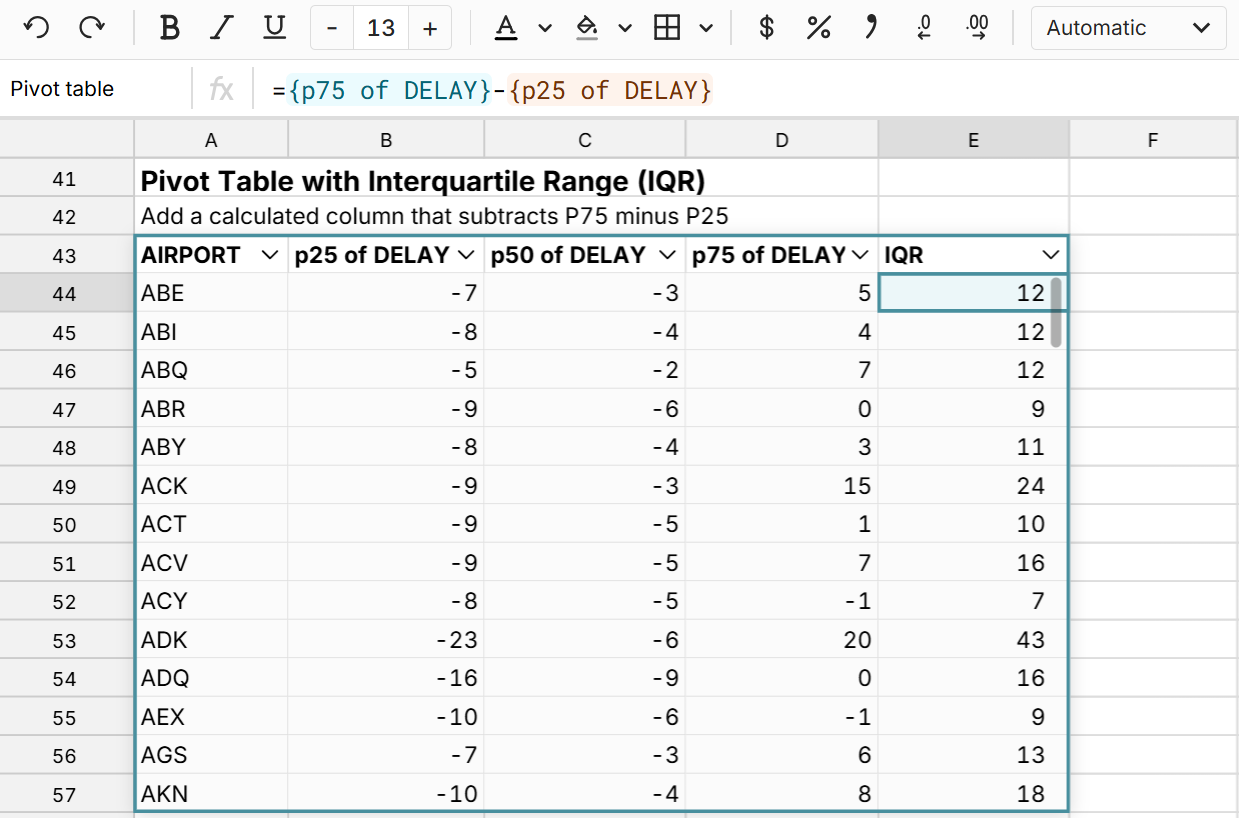Decrease font size with the minus button
This screenshot has height=818, width=1239.
pos(331,27)
